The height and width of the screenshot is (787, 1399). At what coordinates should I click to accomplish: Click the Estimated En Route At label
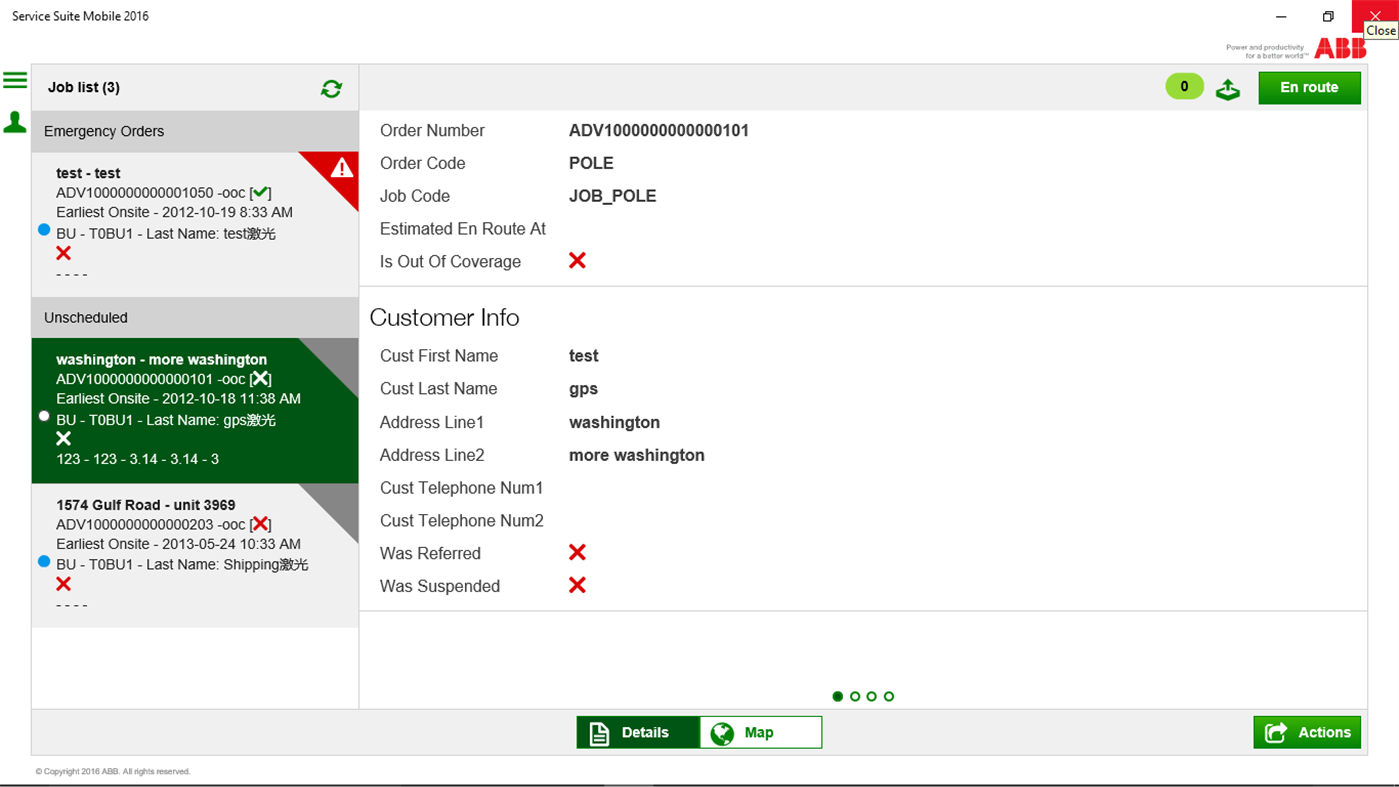(463, 229)
